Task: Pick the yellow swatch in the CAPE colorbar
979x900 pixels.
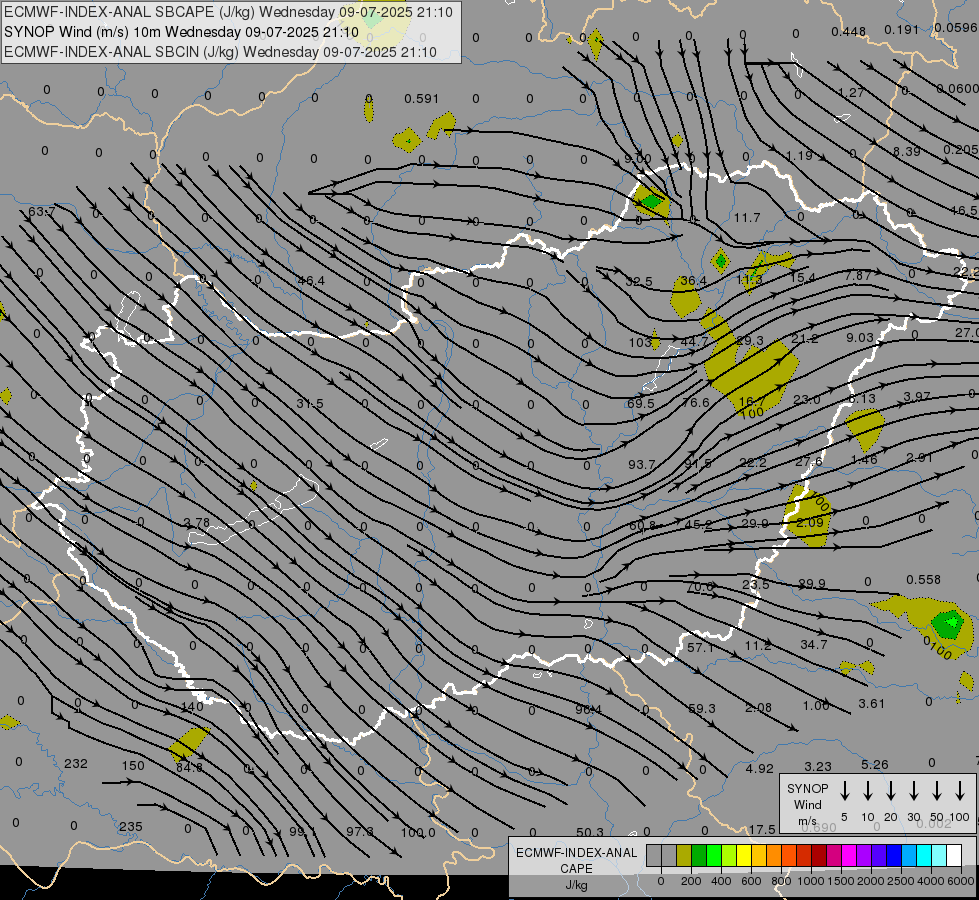Action: tap(744, 856)
